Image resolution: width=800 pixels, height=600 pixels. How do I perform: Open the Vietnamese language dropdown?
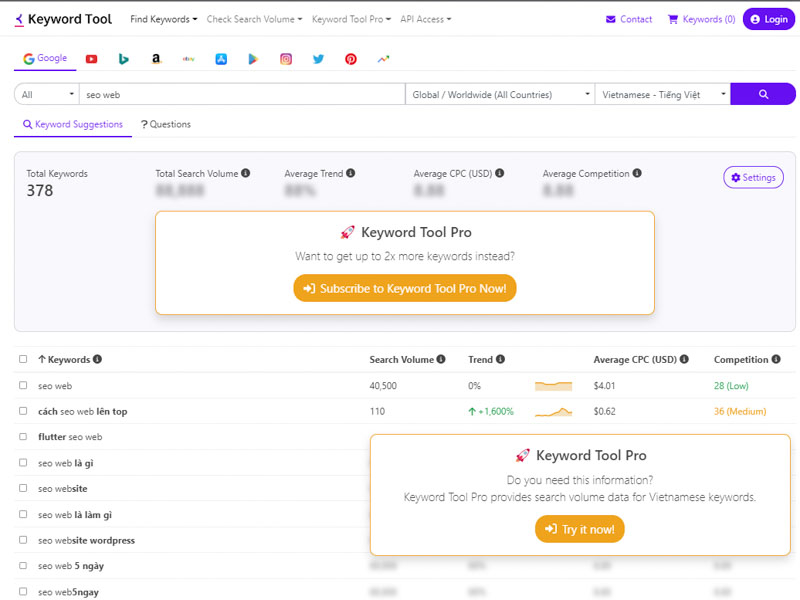[x=663, y=94]
